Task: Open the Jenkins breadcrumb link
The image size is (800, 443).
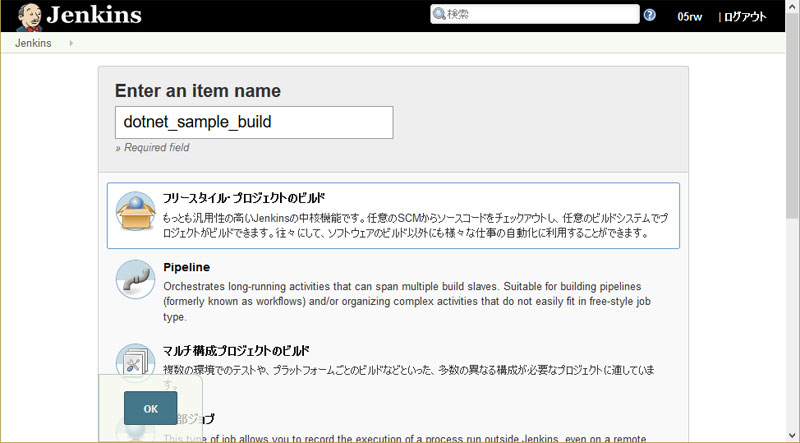Action: tap(33, 43)
